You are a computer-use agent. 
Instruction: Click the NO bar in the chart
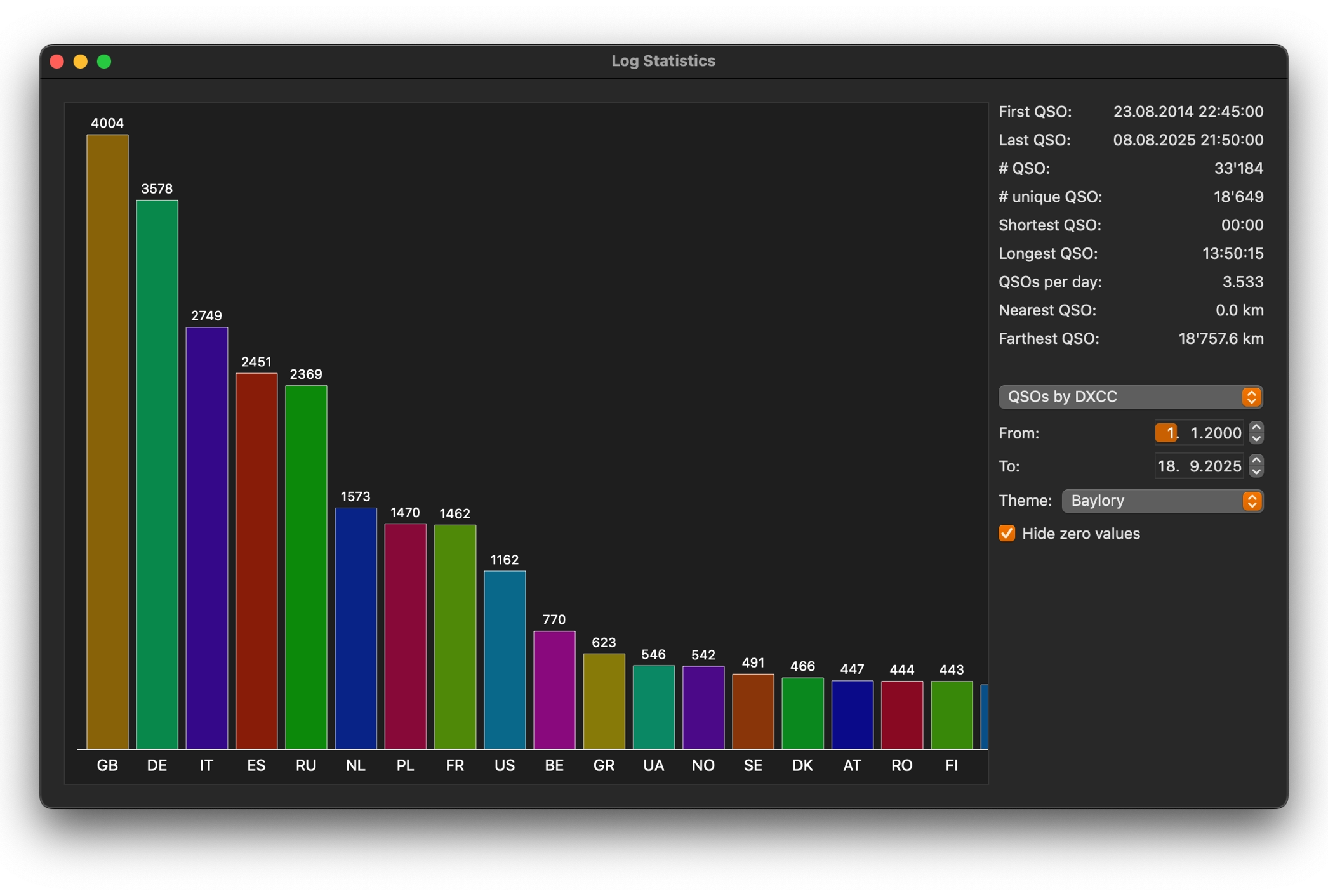(703, 708)
